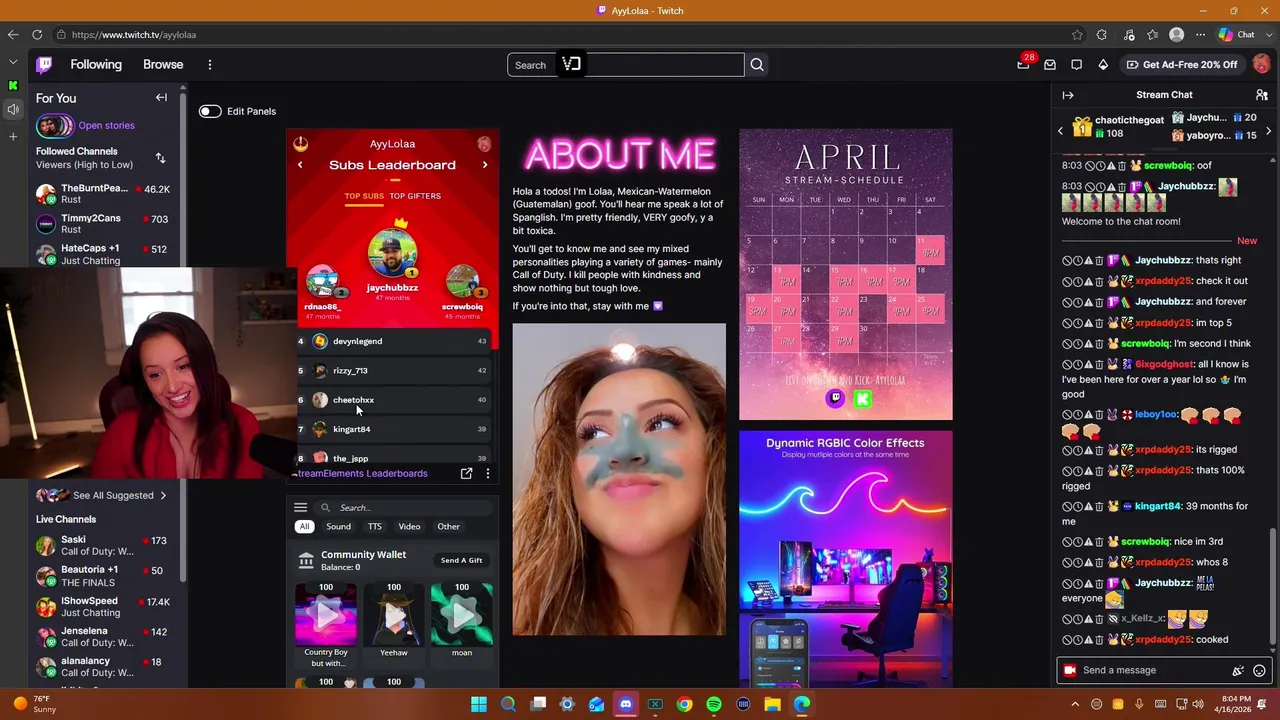Expand See All Suggested arrow
The height and width of the screenshot is (720, 1280).
click(x=163, y=495)
